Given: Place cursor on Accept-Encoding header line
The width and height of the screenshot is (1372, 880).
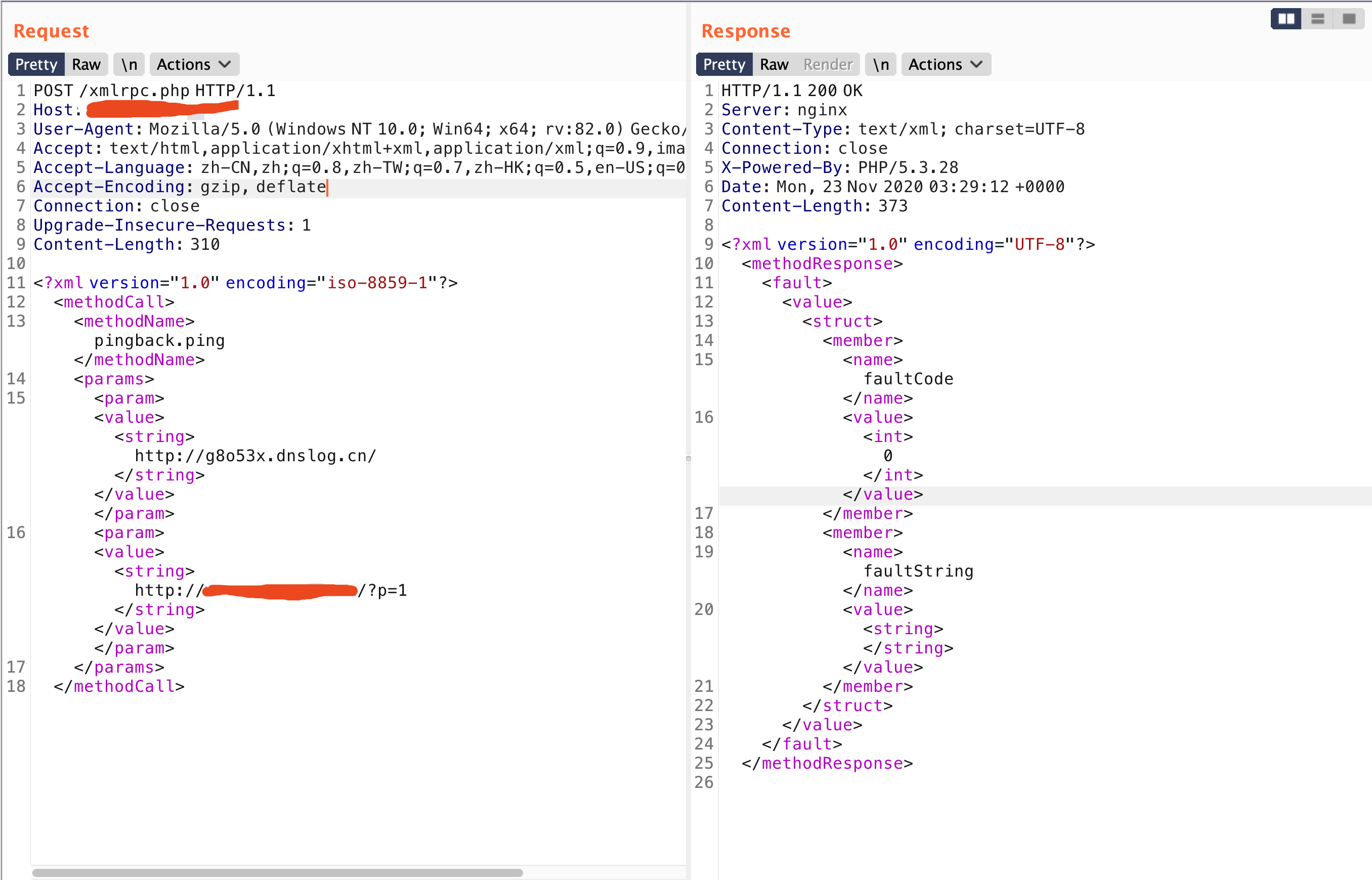Looking at the screenshot, I should 180,188.
